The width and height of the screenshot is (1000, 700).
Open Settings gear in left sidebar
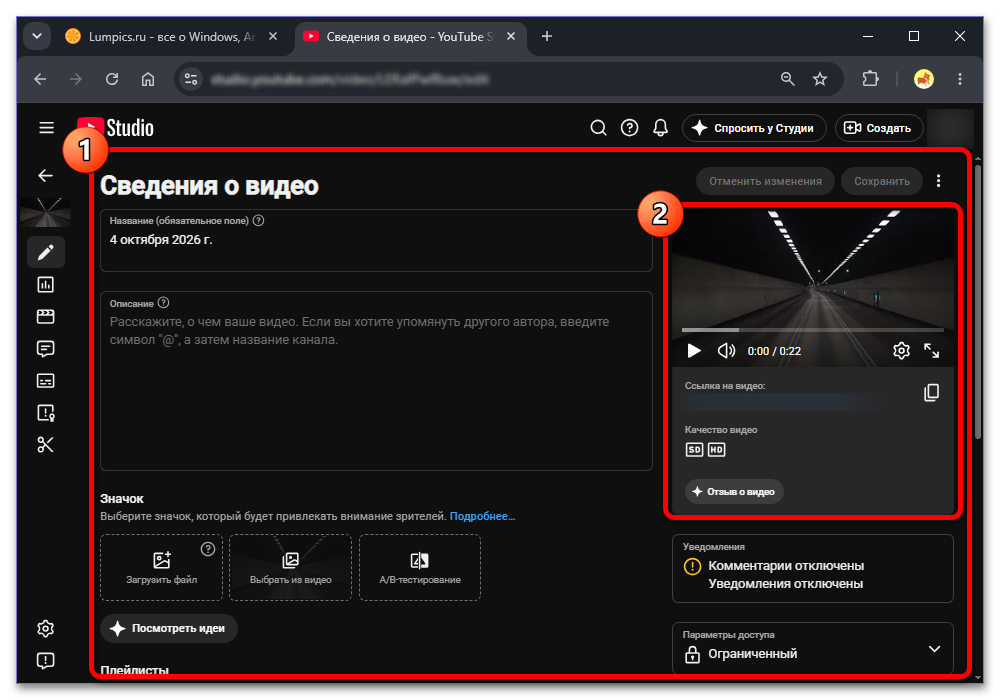[x=45, y=629]
